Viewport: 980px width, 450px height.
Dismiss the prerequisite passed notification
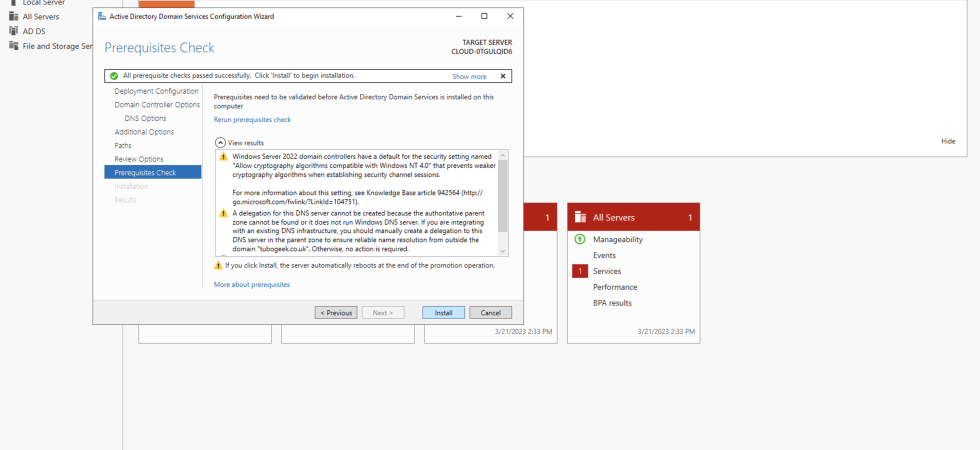tap(502, 76)
